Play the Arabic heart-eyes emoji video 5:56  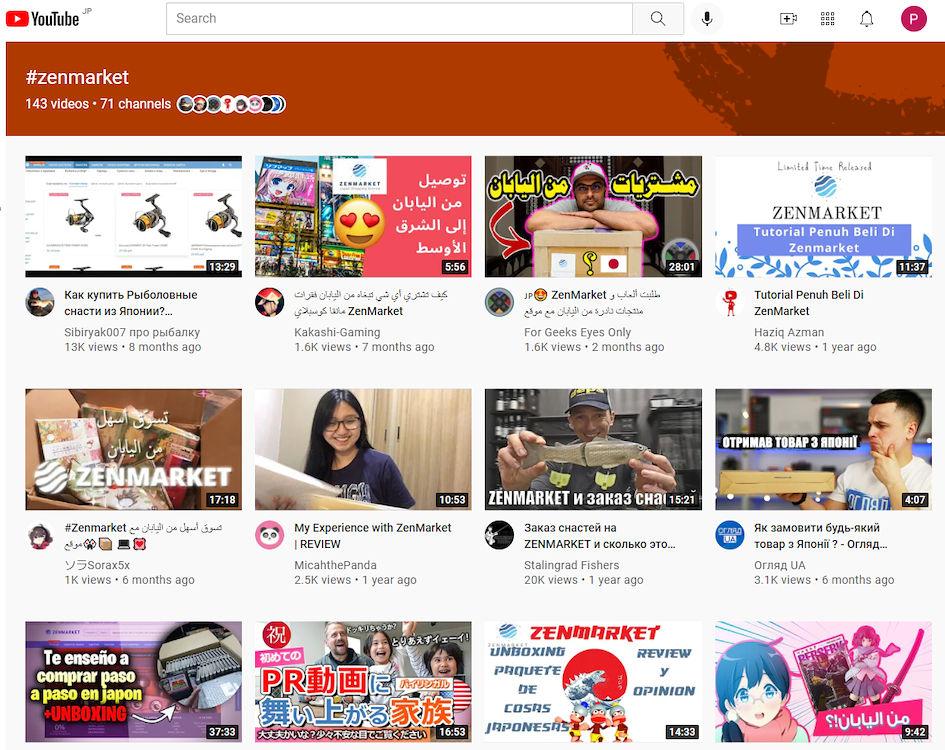(363, 216)
